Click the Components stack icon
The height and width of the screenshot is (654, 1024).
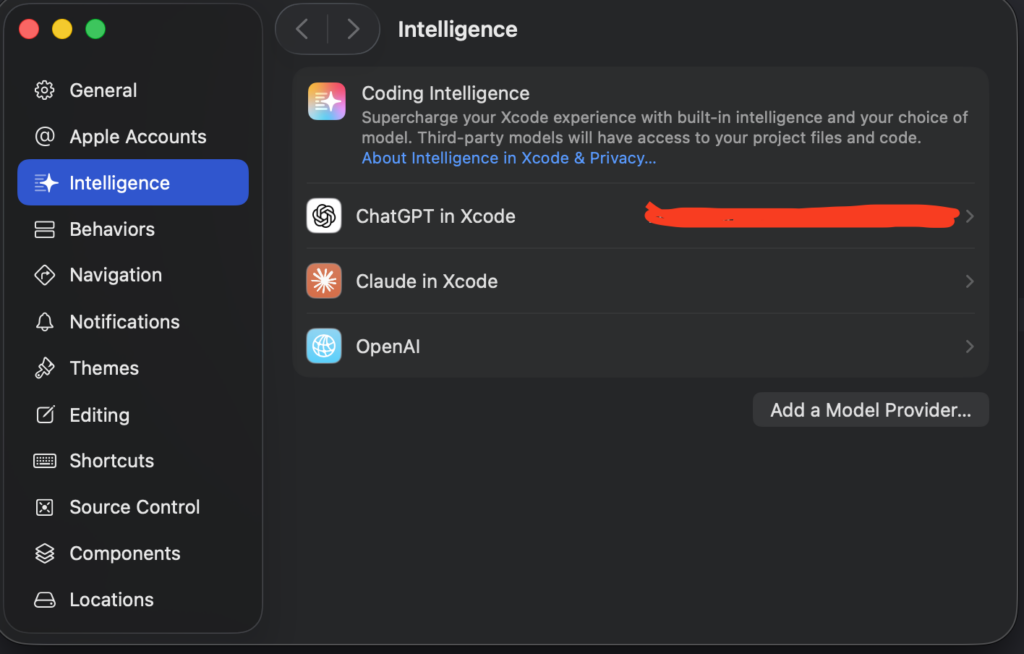coord(45,553)
